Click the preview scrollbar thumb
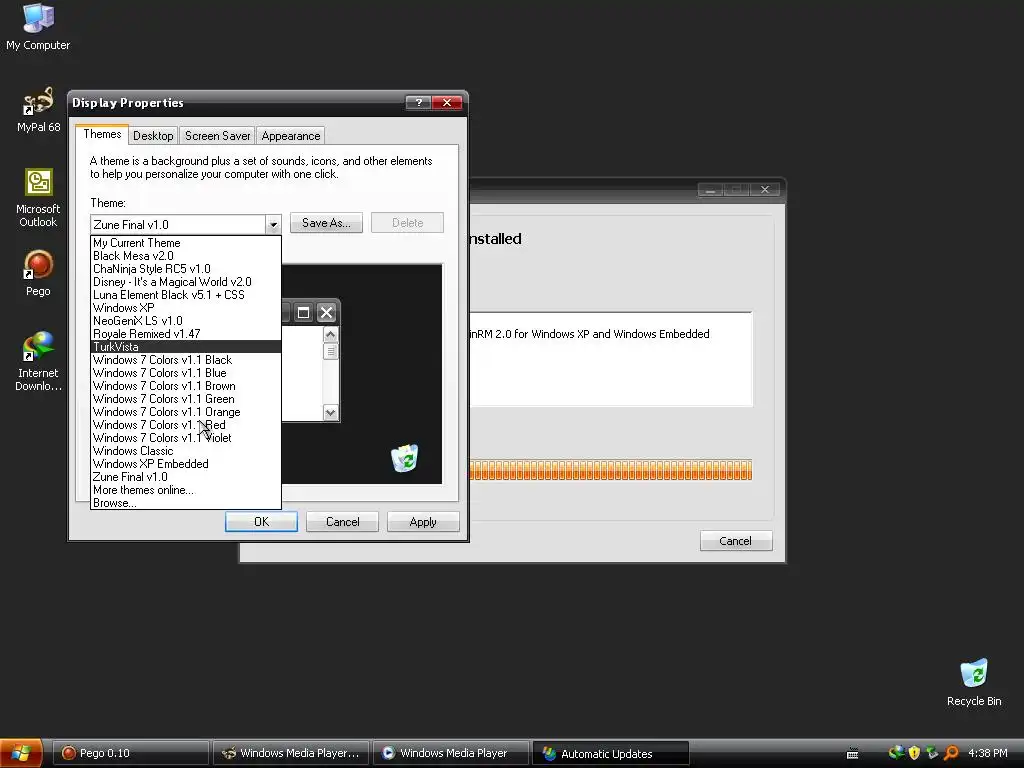 (x=330, y=351)
